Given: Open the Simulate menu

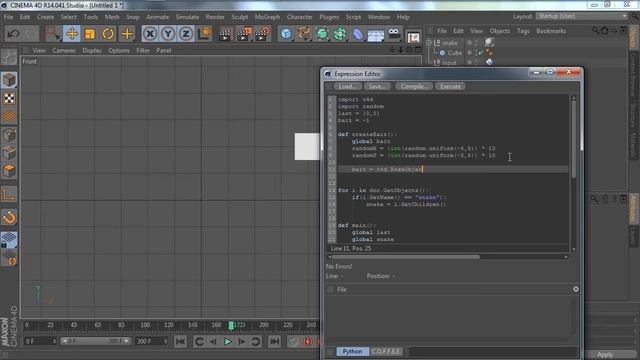Looking at the screenshot, I should (187, 17).
